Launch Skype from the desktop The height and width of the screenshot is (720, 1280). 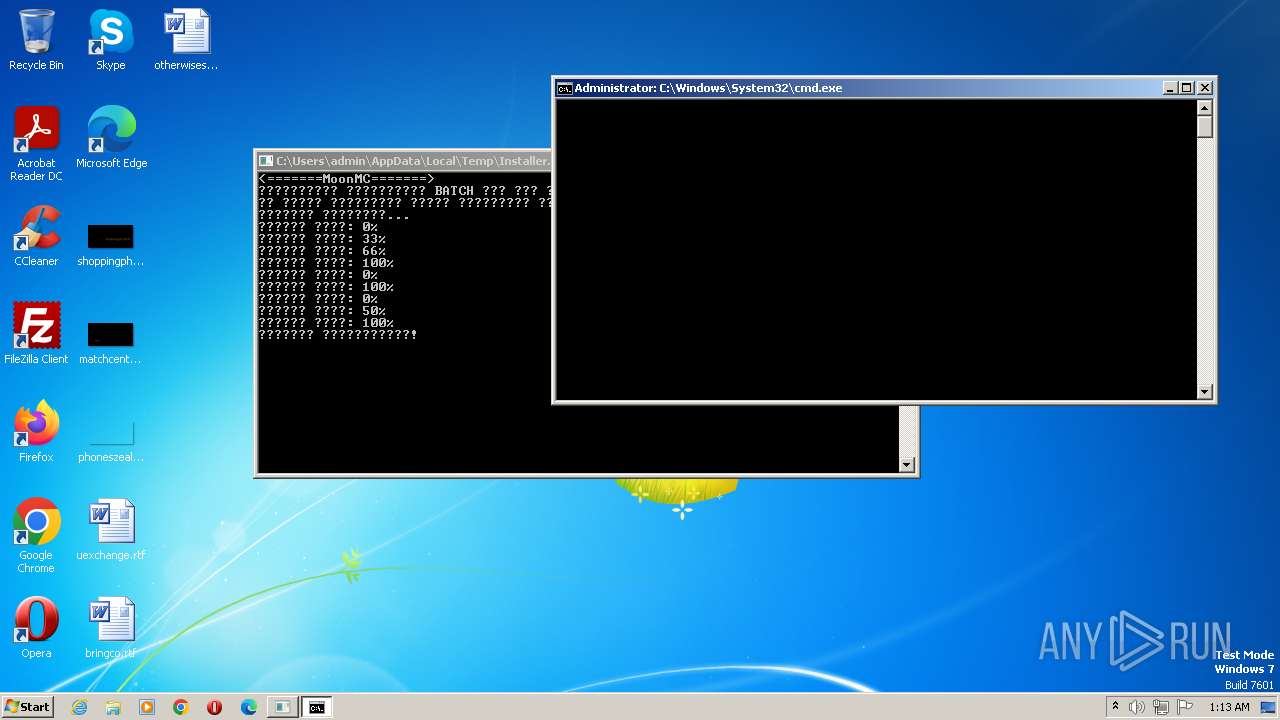[110, 40]
